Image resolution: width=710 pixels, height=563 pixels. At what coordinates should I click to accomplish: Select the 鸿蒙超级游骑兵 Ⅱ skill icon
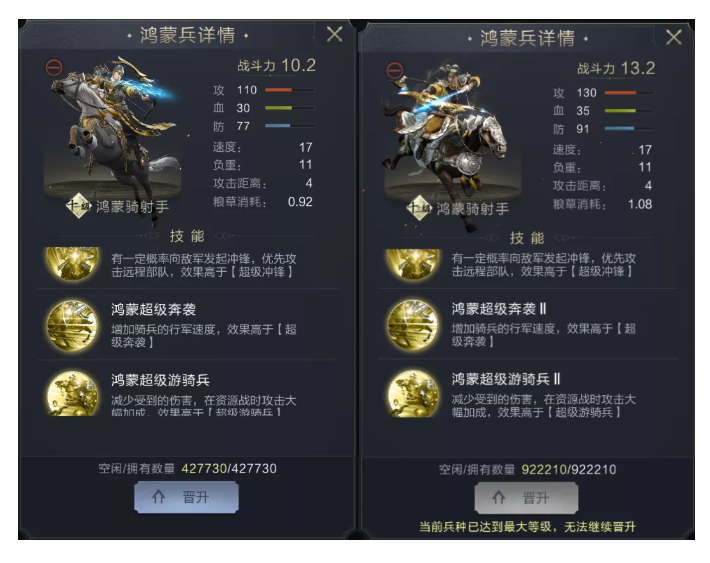(x=413, y=393)
